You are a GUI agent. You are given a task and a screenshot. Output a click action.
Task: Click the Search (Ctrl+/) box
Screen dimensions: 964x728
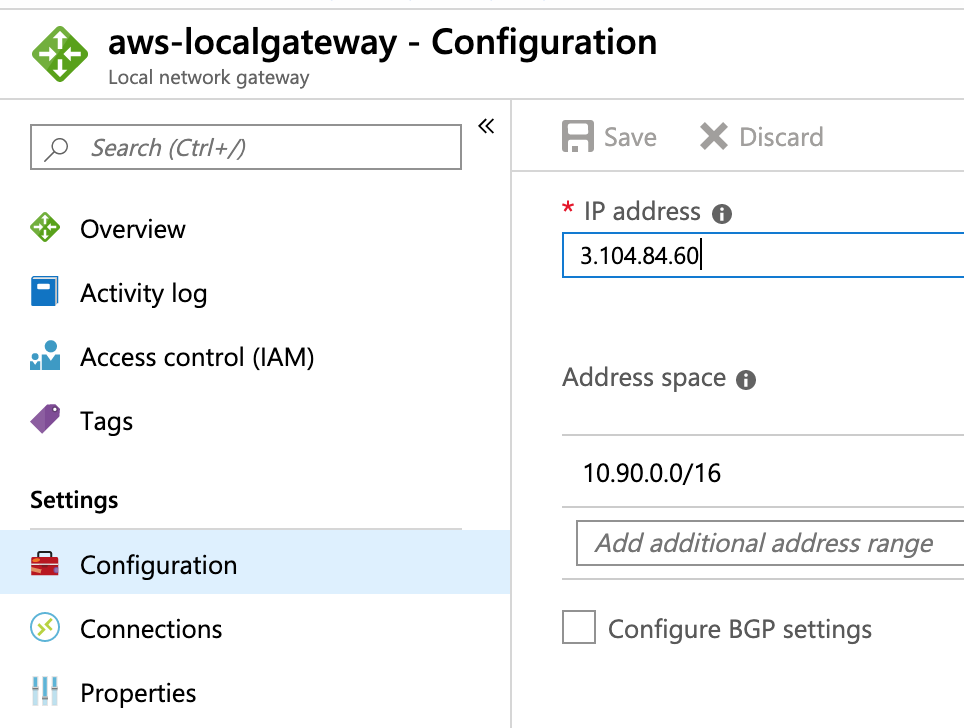point(246,148)
